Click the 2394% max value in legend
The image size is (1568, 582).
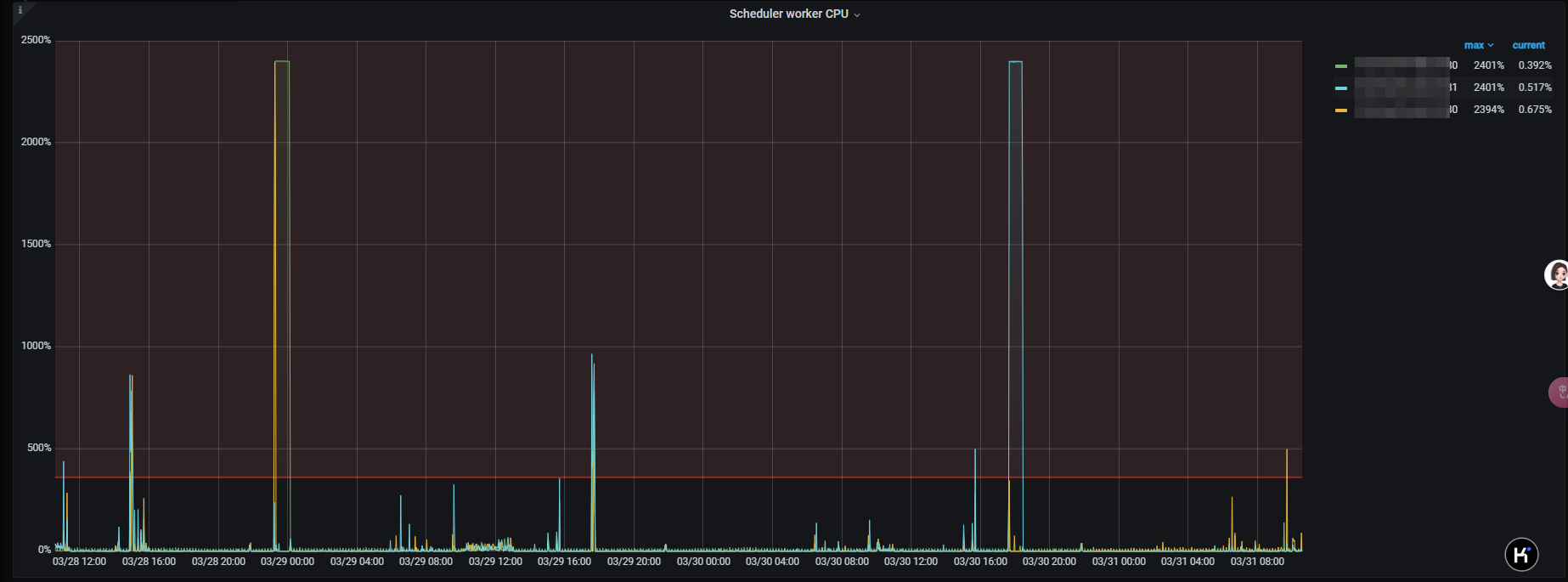coord(1488,110)
